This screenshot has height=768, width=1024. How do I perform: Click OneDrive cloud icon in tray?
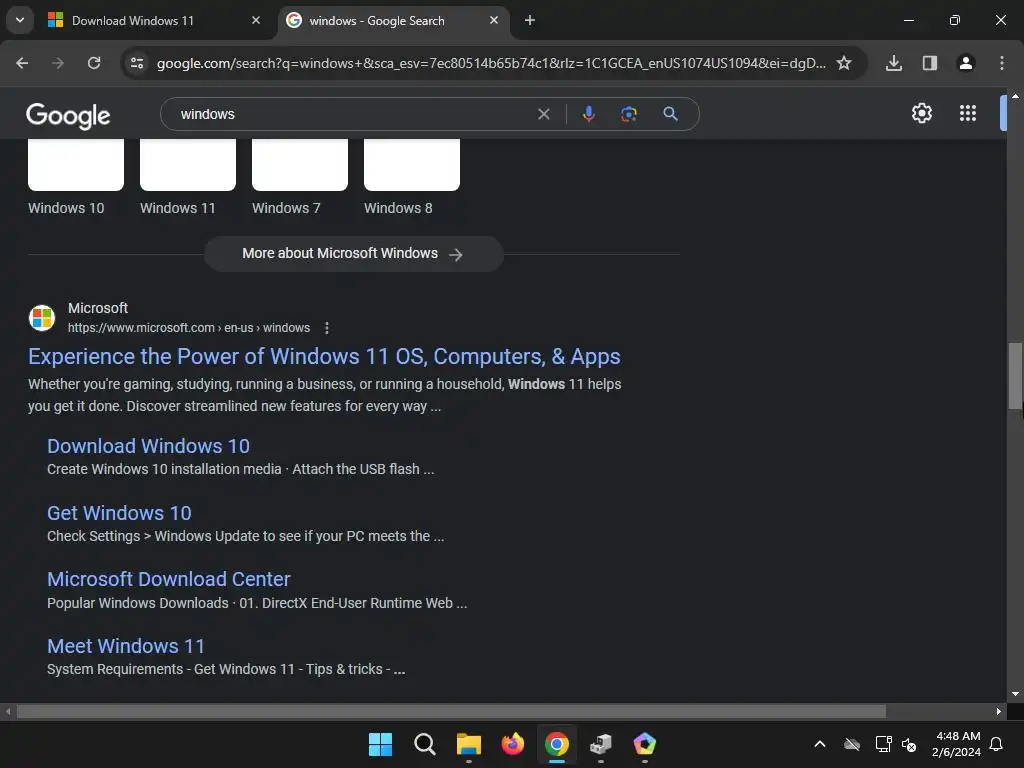click(x=852, y=744)
